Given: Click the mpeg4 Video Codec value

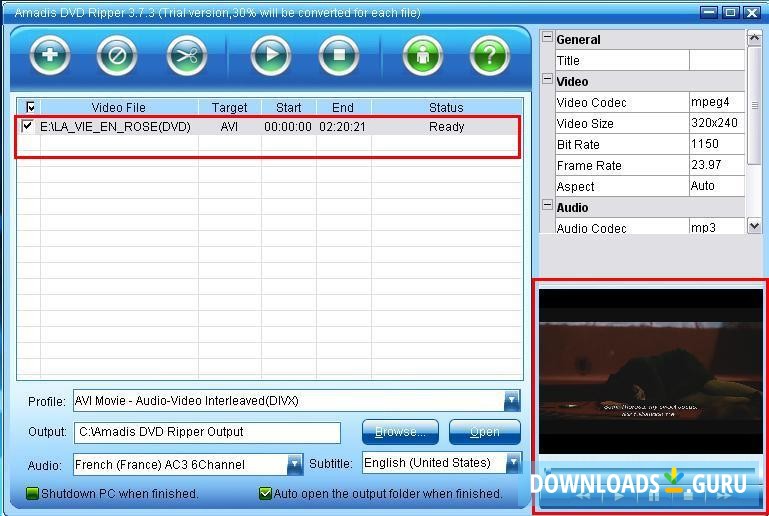Looking at the screenshot, I should point(717,102).
